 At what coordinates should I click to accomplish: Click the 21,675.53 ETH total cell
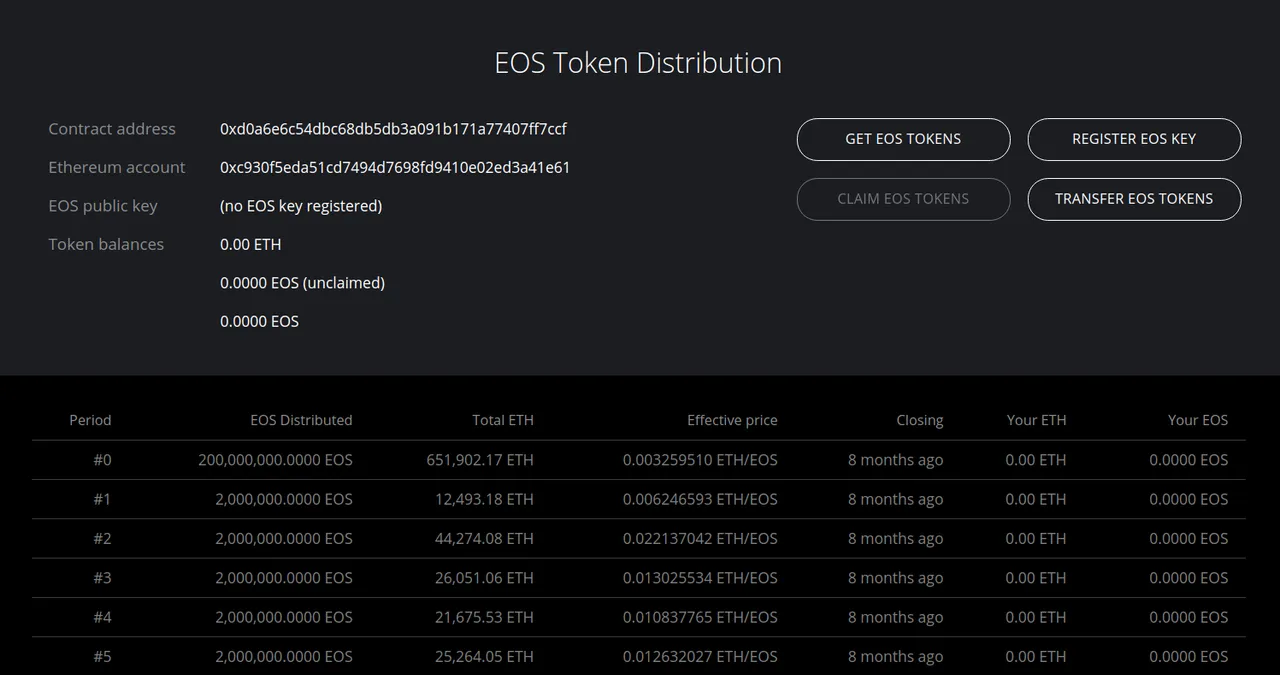tap(484, 617)
